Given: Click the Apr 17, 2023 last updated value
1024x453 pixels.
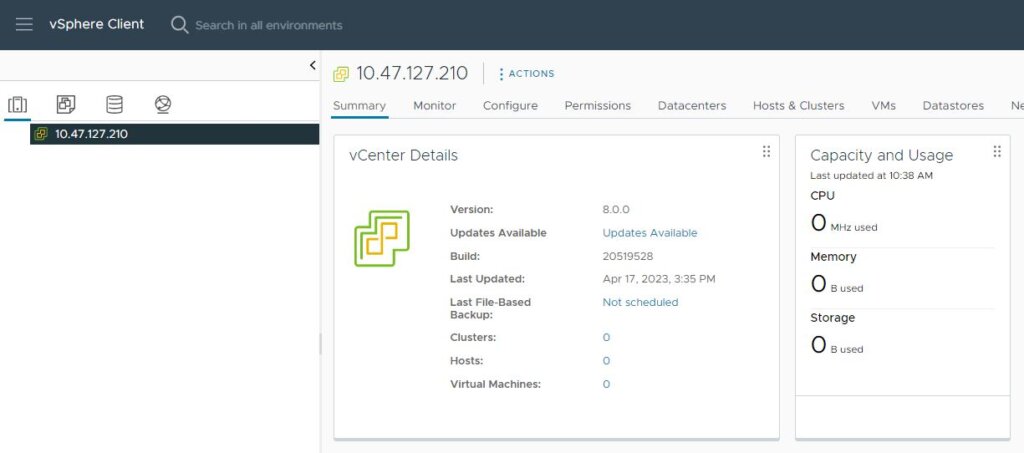Looking at the screenshot, I should 659,279.
